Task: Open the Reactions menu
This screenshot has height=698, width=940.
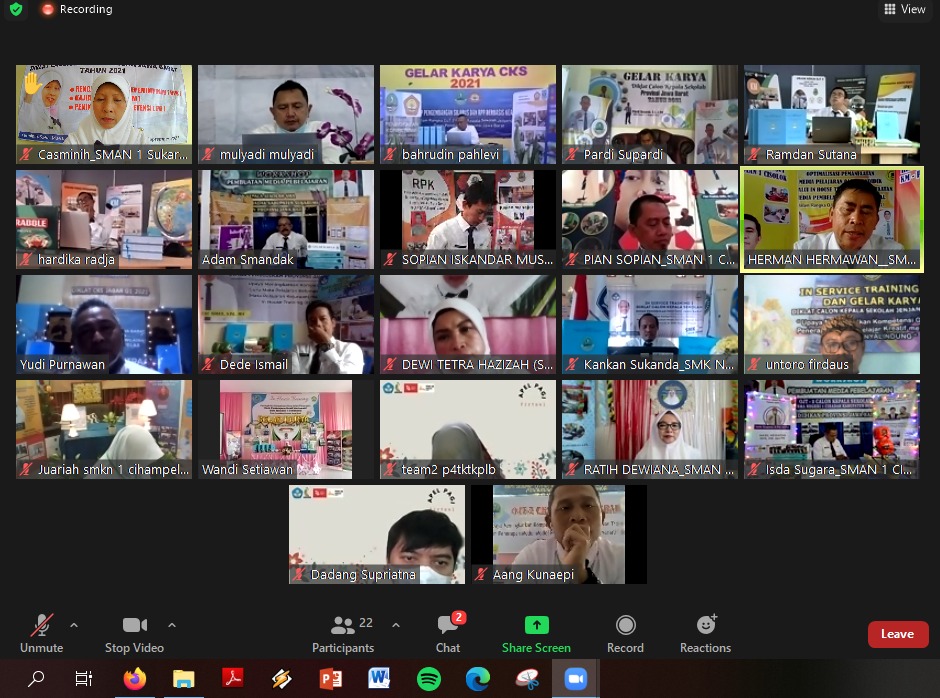Action: pyautogui.click(x=705, y=633)
